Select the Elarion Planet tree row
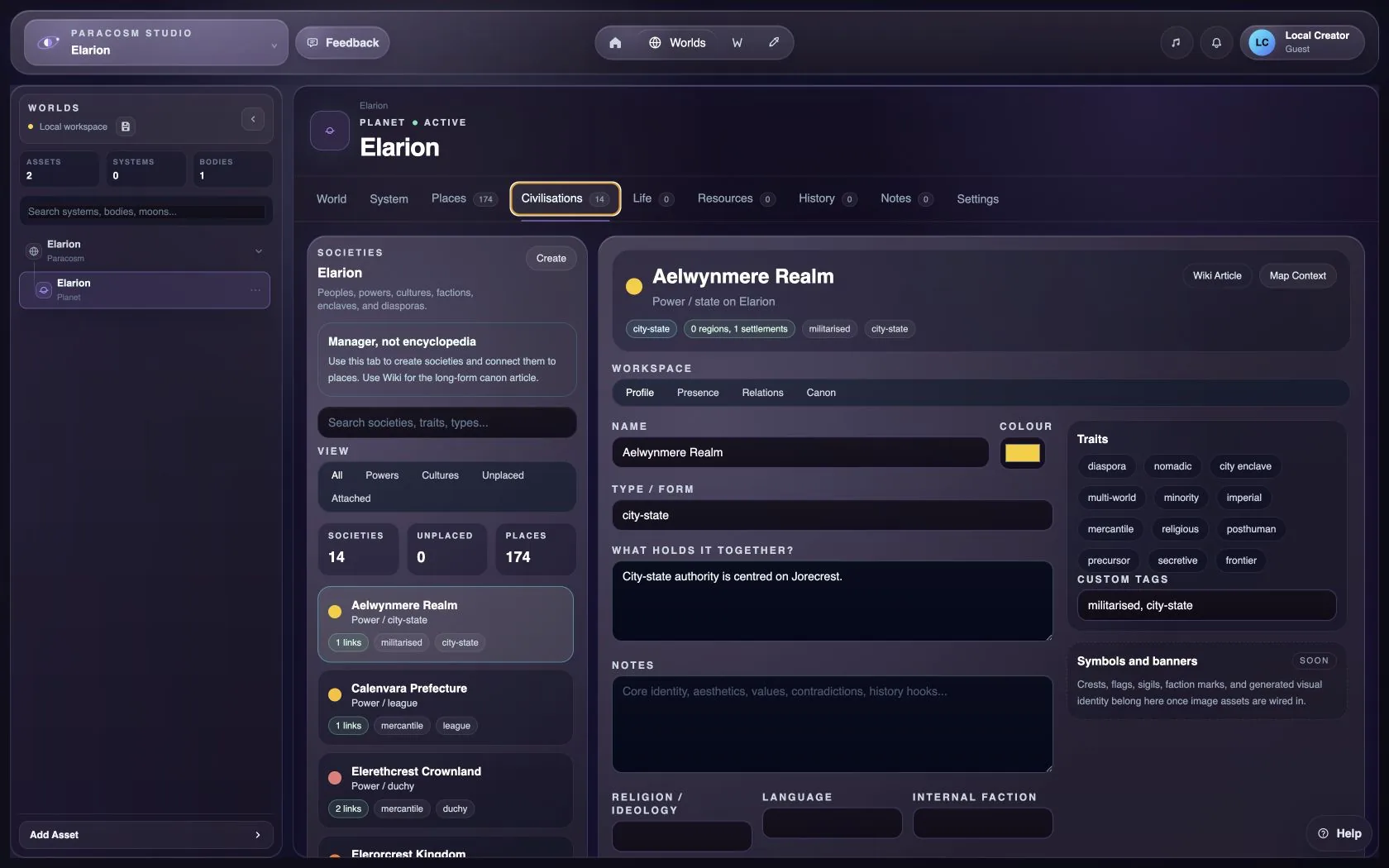The width and height of the screenshot is (1389, 868). (145, 290)
